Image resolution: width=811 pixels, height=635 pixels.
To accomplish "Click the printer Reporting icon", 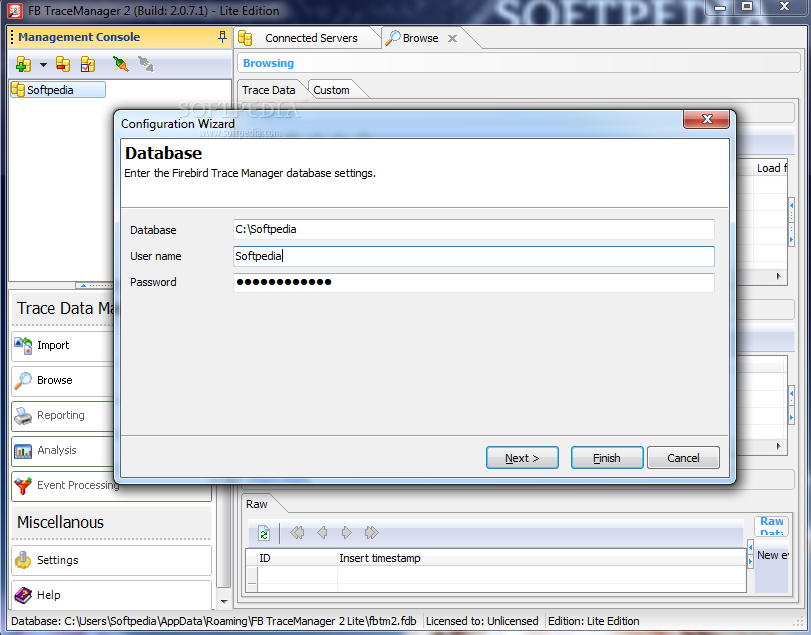I will click(x=23, y=416).
